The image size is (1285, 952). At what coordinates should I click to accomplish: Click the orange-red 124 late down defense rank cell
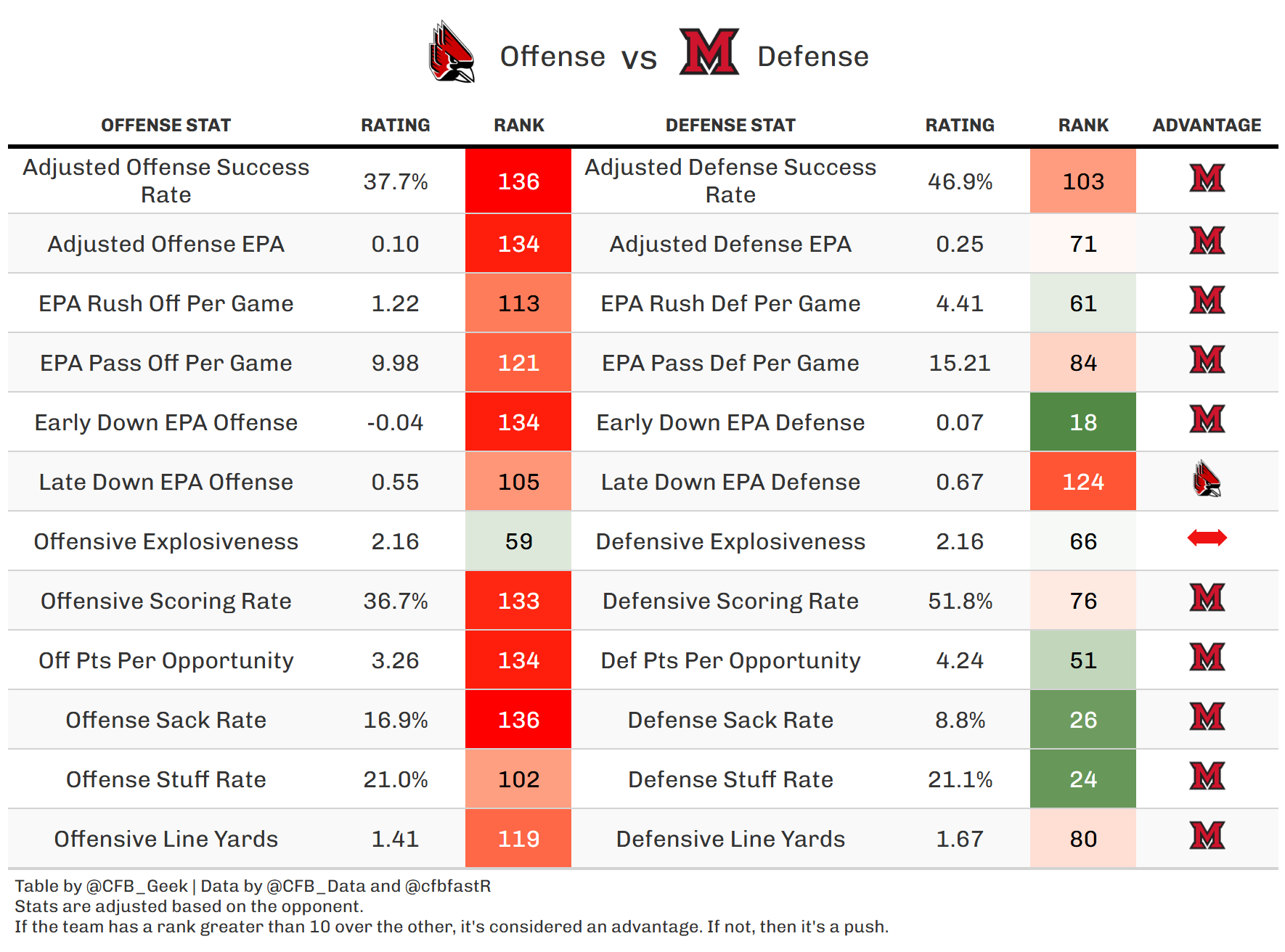(x=1083, y=482)
